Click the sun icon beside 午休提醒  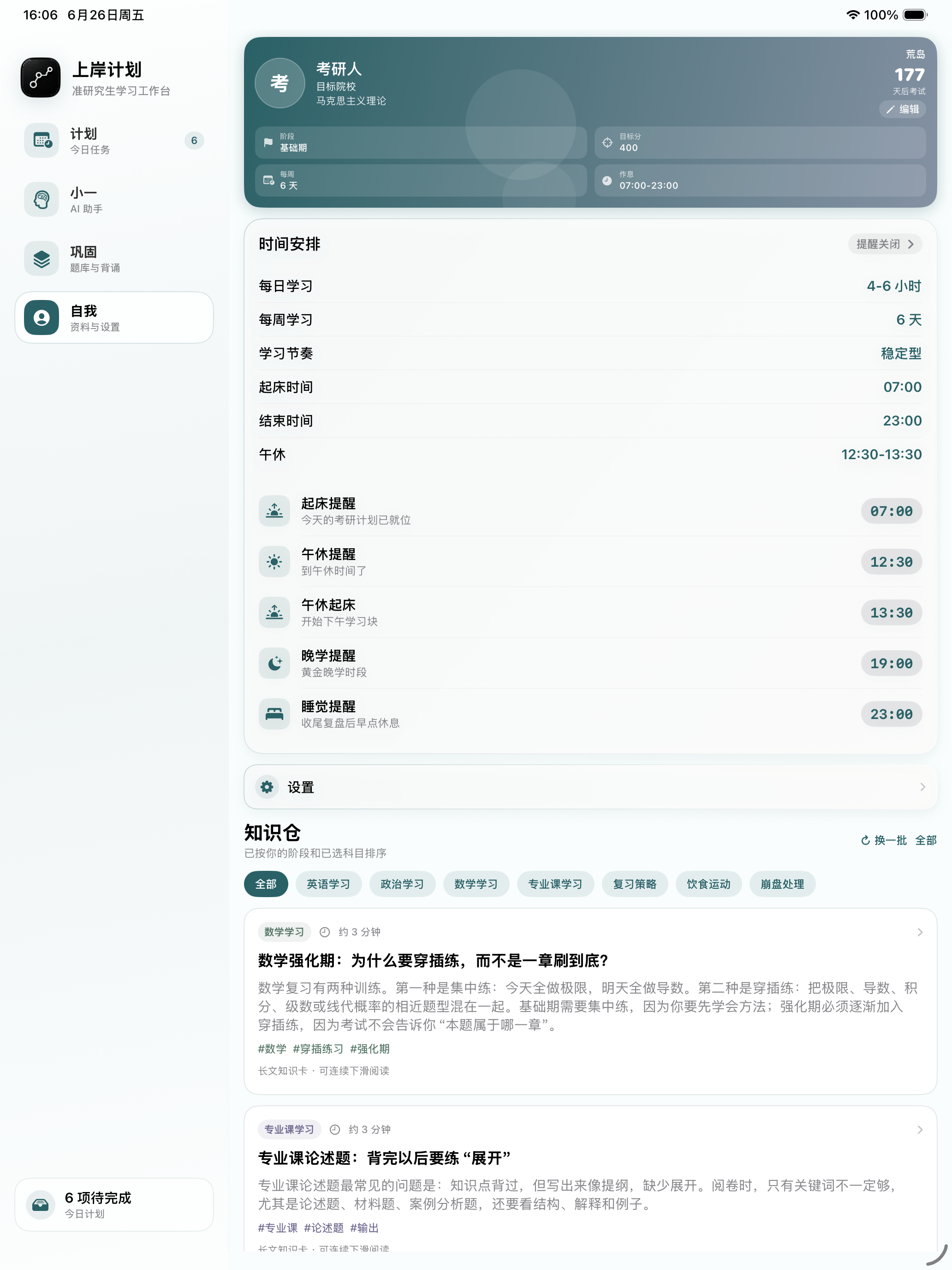[274, 562]
